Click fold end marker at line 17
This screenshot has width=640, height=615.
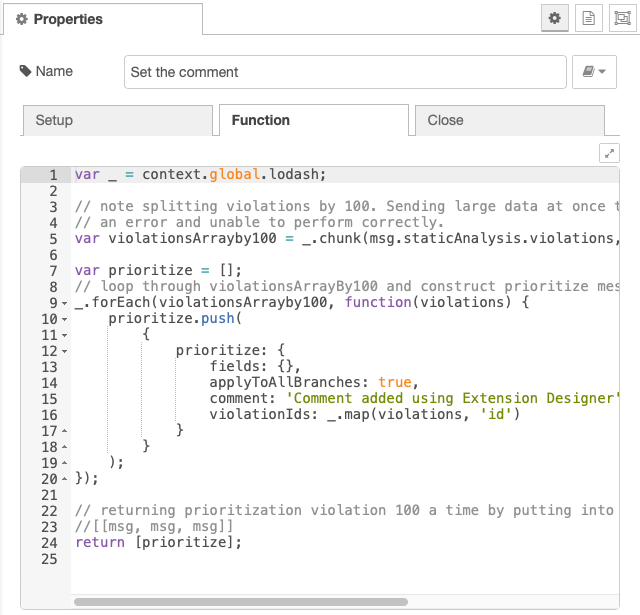point(64,431)
